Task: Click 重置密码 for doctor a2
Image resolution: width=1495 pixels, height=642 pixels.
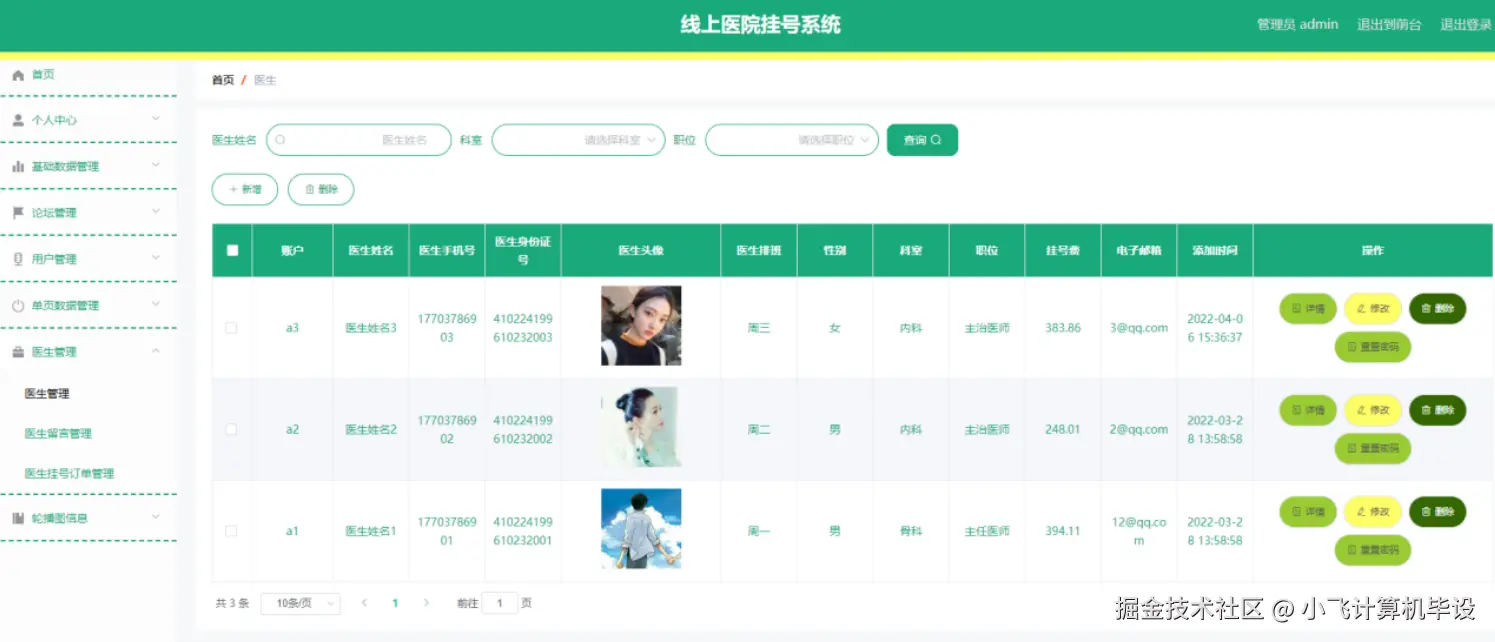Action: [1373, 449]
